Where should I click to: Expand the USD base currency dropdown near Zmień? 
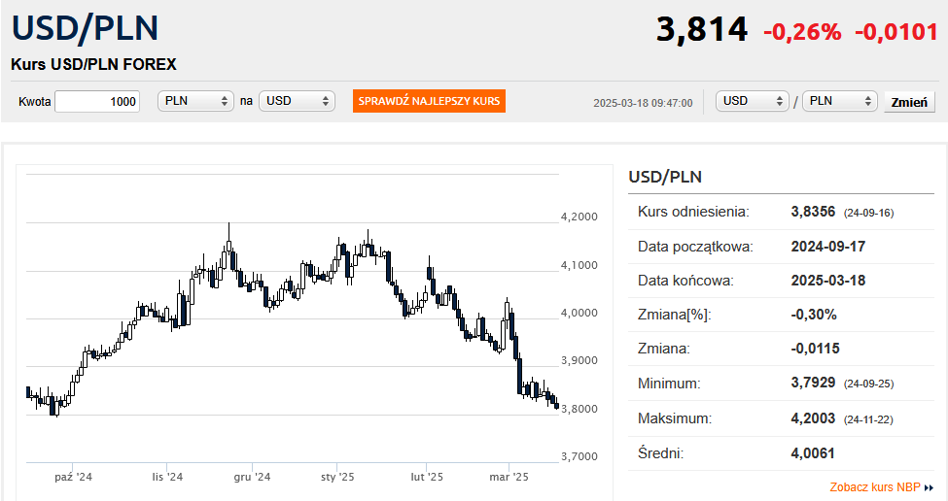click(x=753, y=101)
